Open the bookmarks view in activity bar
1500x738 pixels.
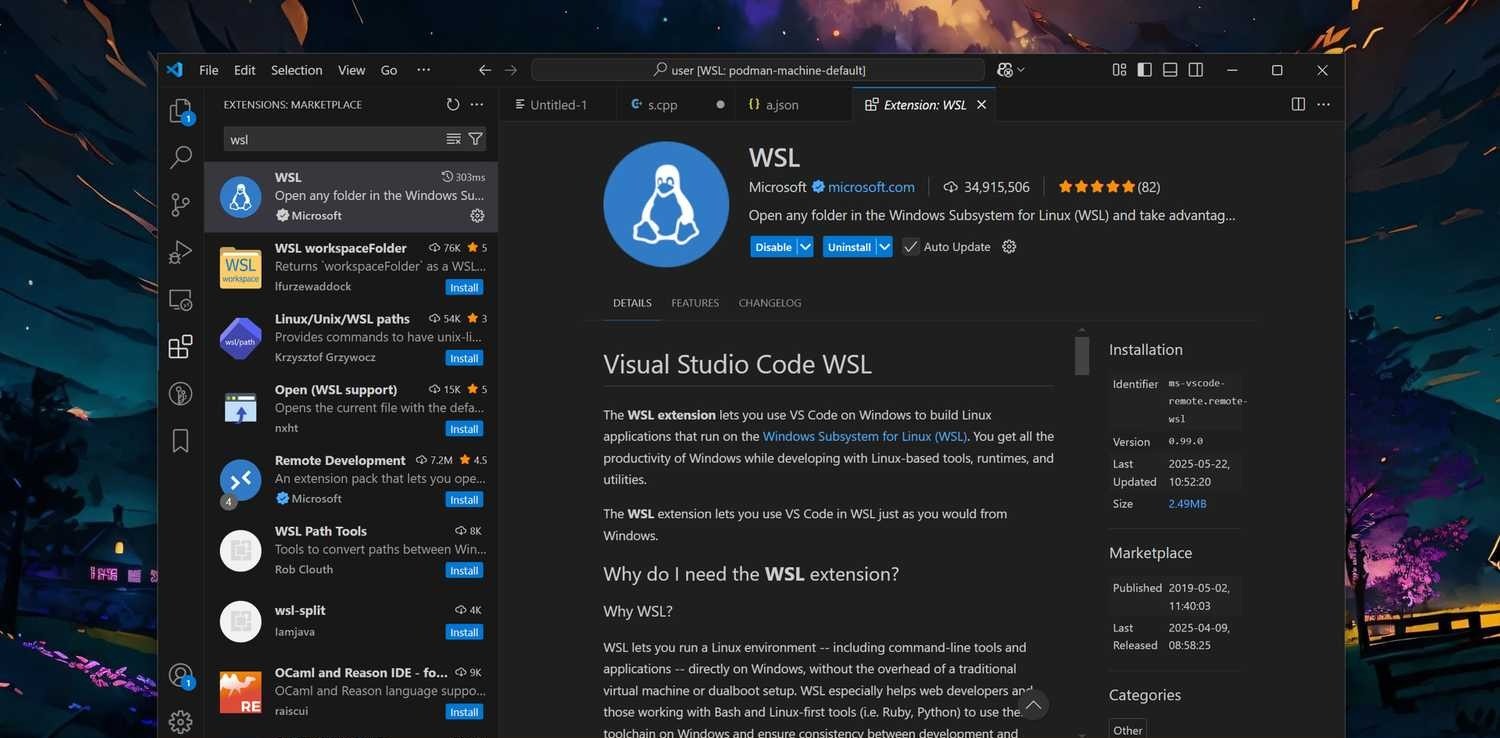click(x=180, y=441)
